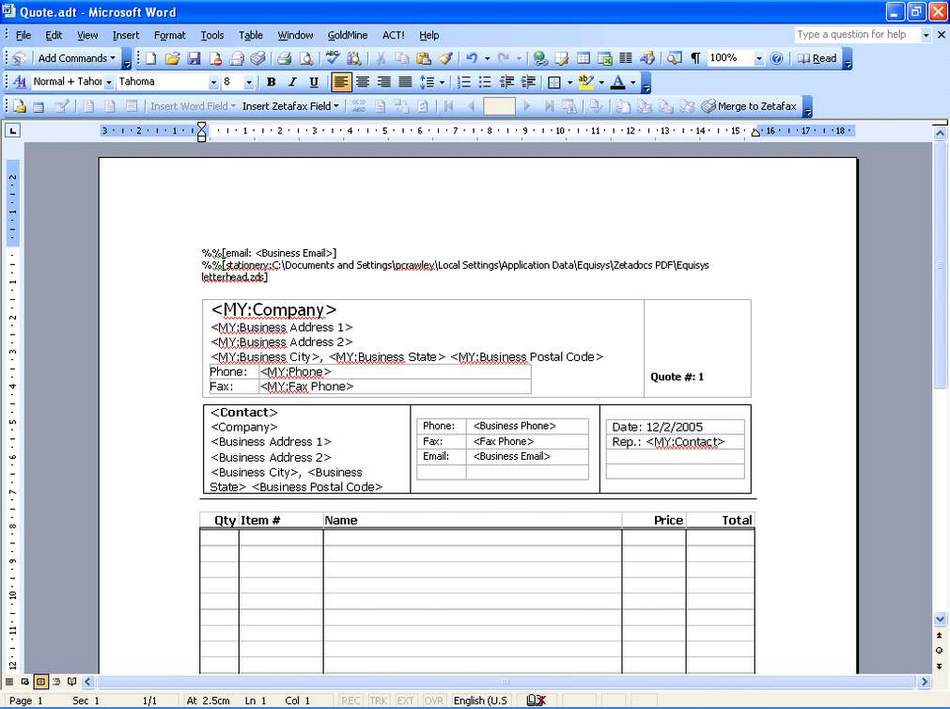The height and width of the screenshot is (709, 950).
Task: Insert a table from toolbar
Action: (583, 58)
